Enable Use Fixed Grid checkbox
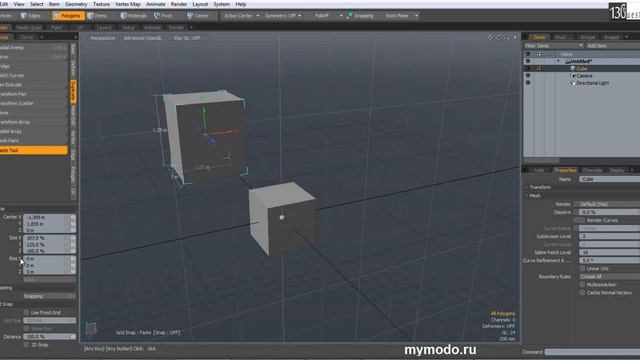 click(26, 312)
